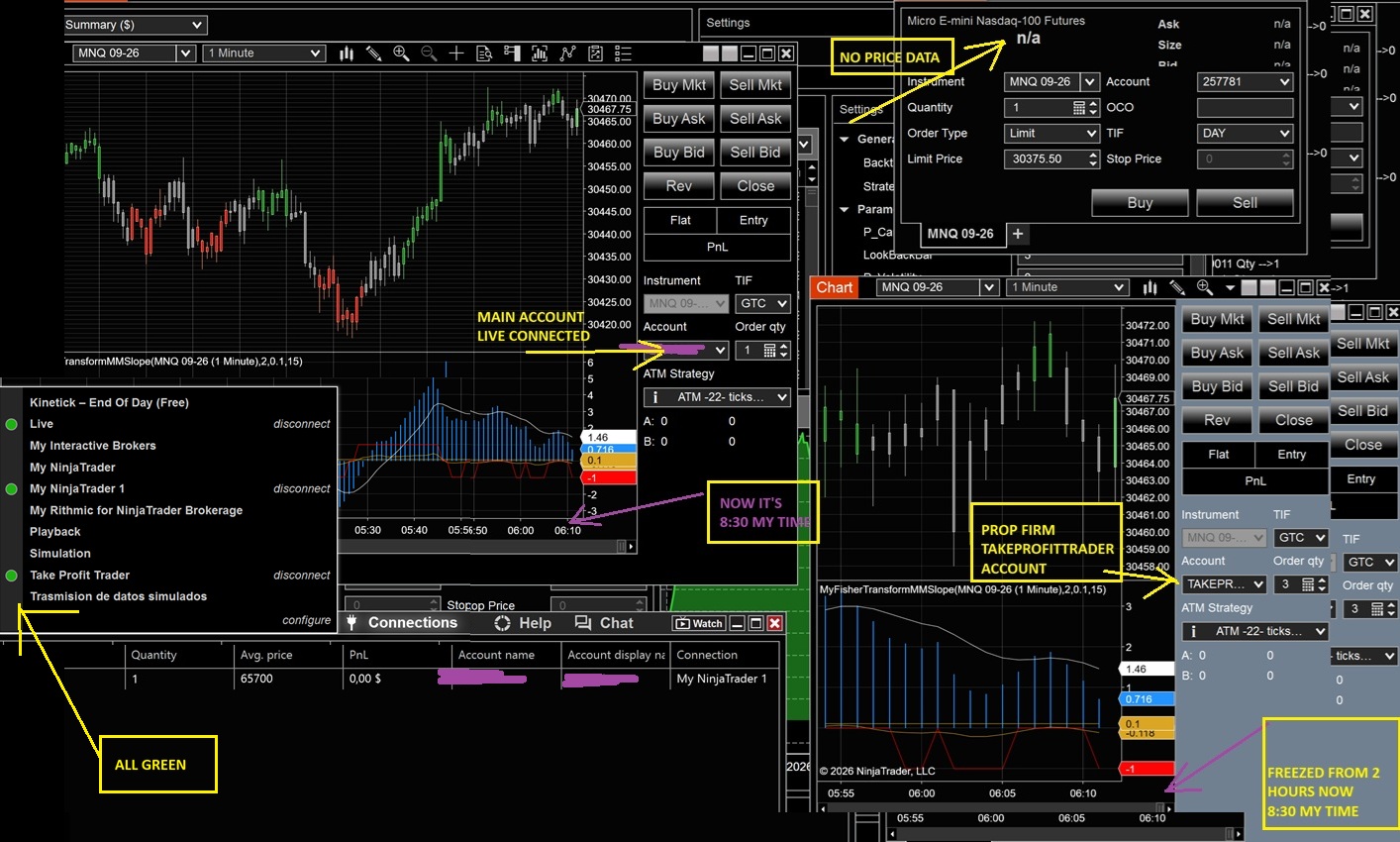
Task: Click the OCO input field in order ticket
Action: [x=1246, y=107]
